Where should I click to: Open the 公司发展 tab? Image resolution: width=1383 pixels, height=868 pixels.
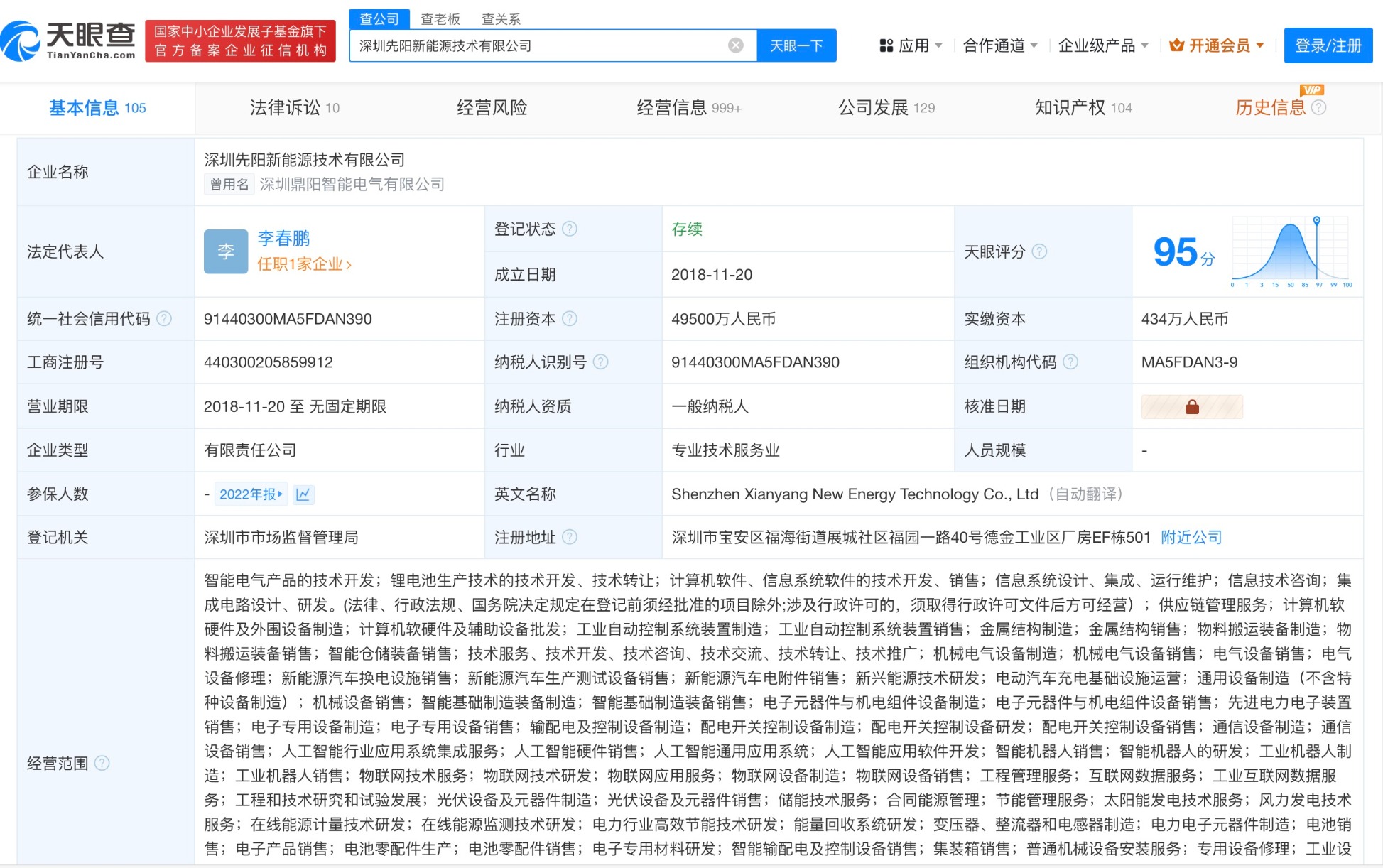pos(886,108)
